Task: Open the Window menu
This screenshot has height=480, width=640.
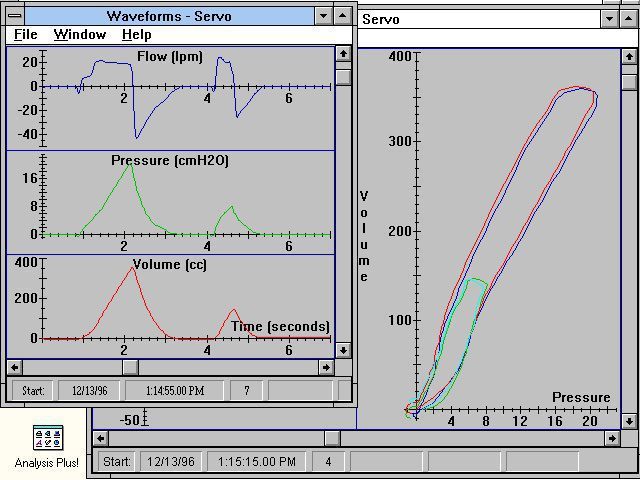Action: point(80,34)
